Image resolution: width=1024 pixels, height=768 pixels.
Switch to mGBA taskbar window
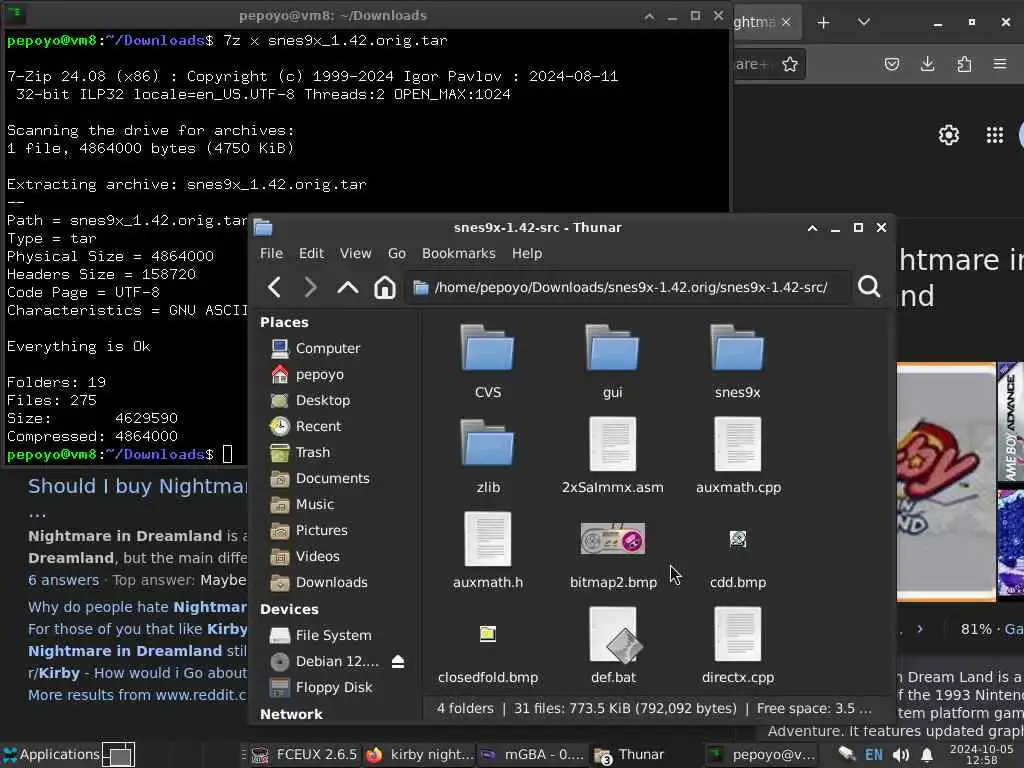point(532,755)
